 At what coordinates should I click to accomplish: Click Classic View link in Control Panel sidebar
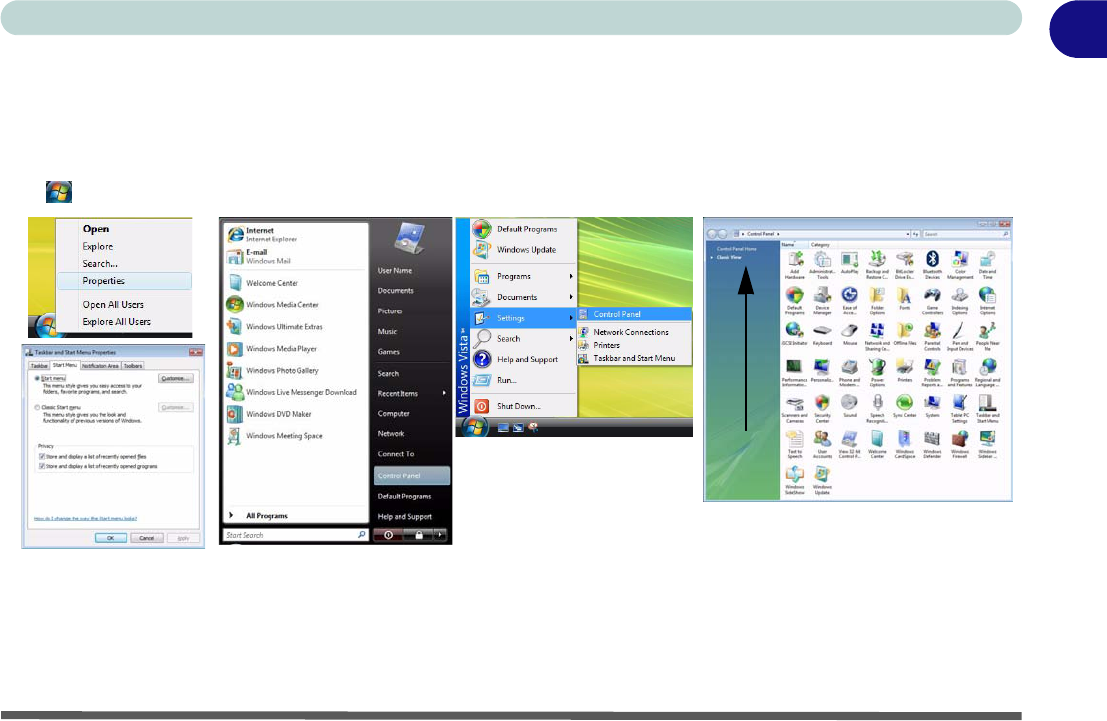click(x=729, y=257)
